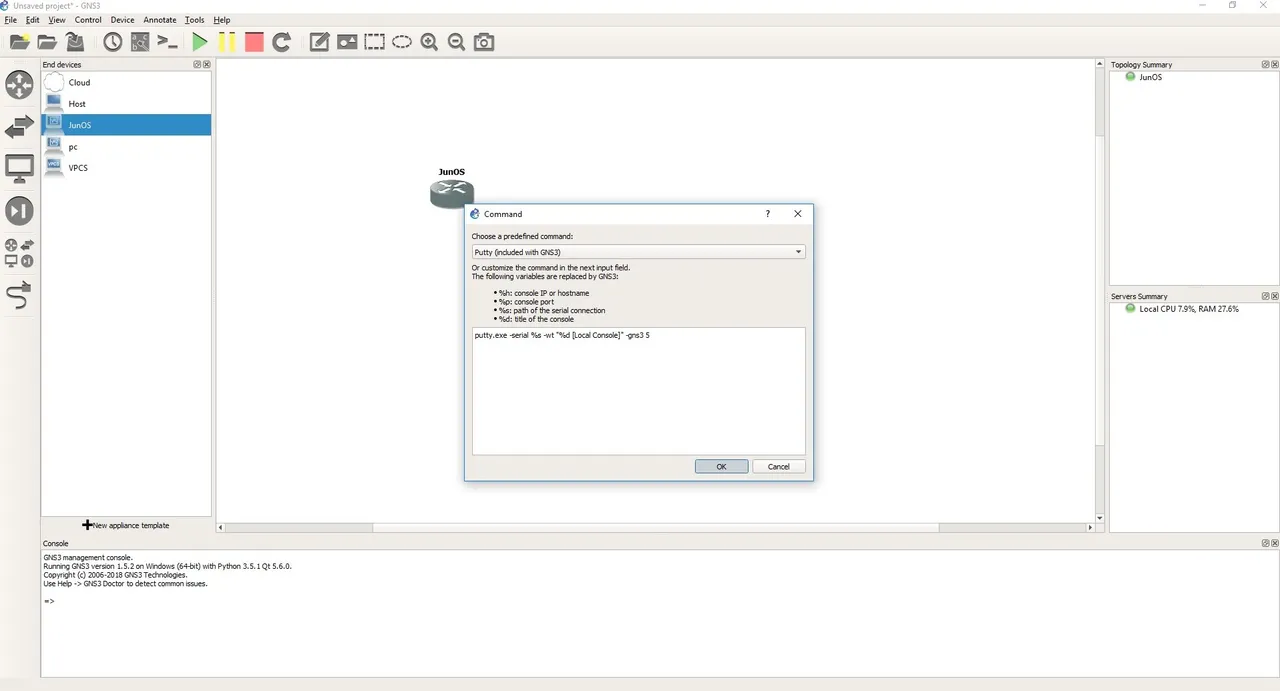Close the Topology Summary panel

point(1274,65)
